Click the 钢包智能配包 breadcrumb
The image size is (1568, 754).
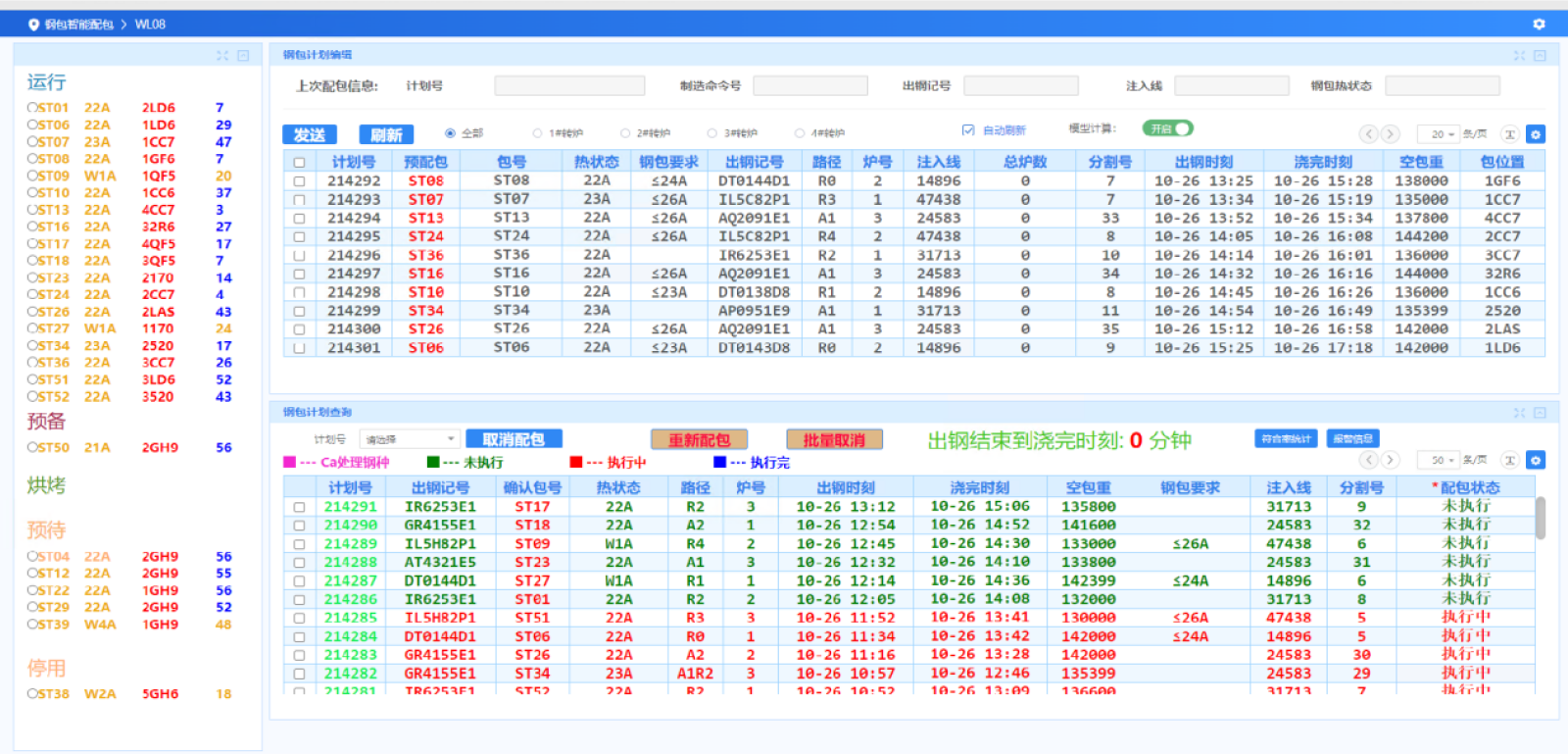click(79, 25)
